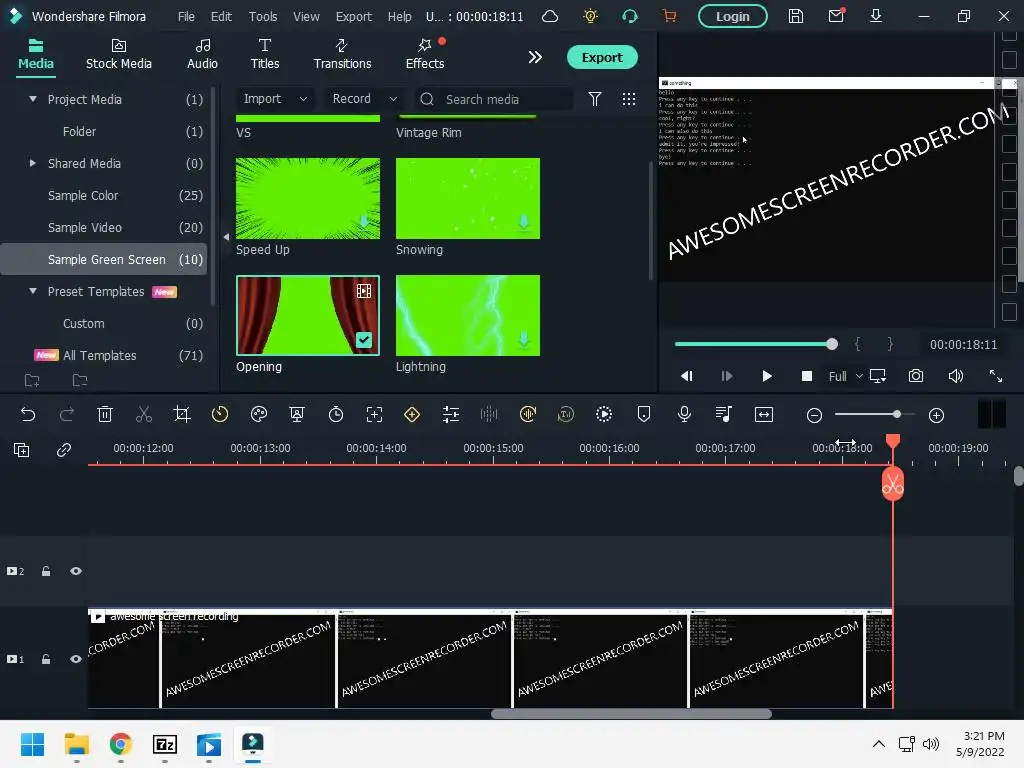Toggle the lock on video track 2
The height and width of the screenshot is (768, 1024).
coord(46,571)
